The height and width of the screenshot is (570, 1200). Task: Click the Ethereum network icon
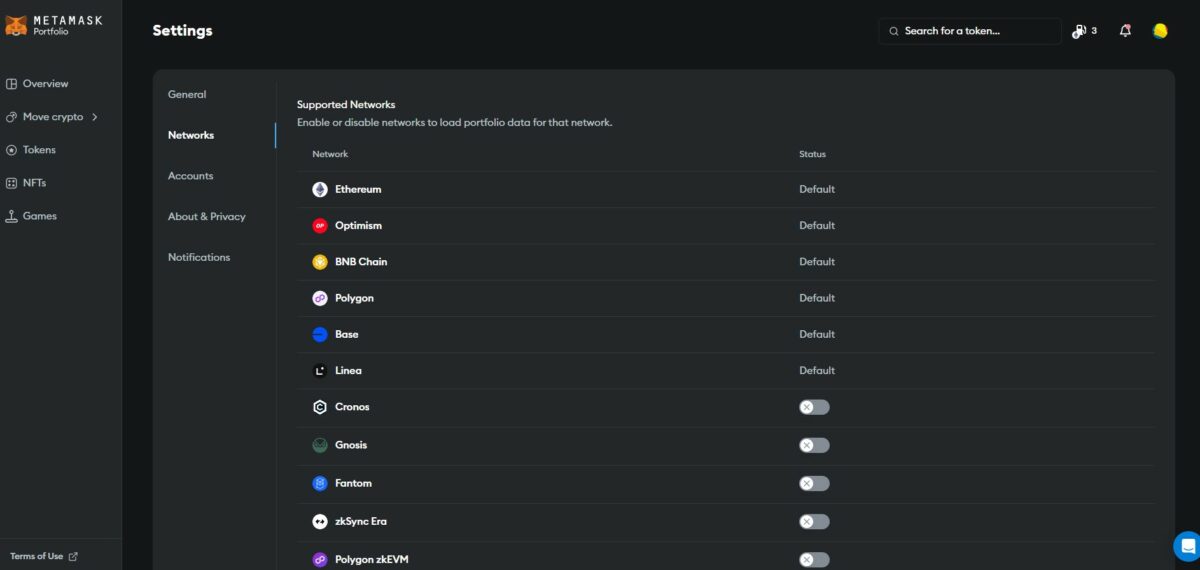pos(320,189)
